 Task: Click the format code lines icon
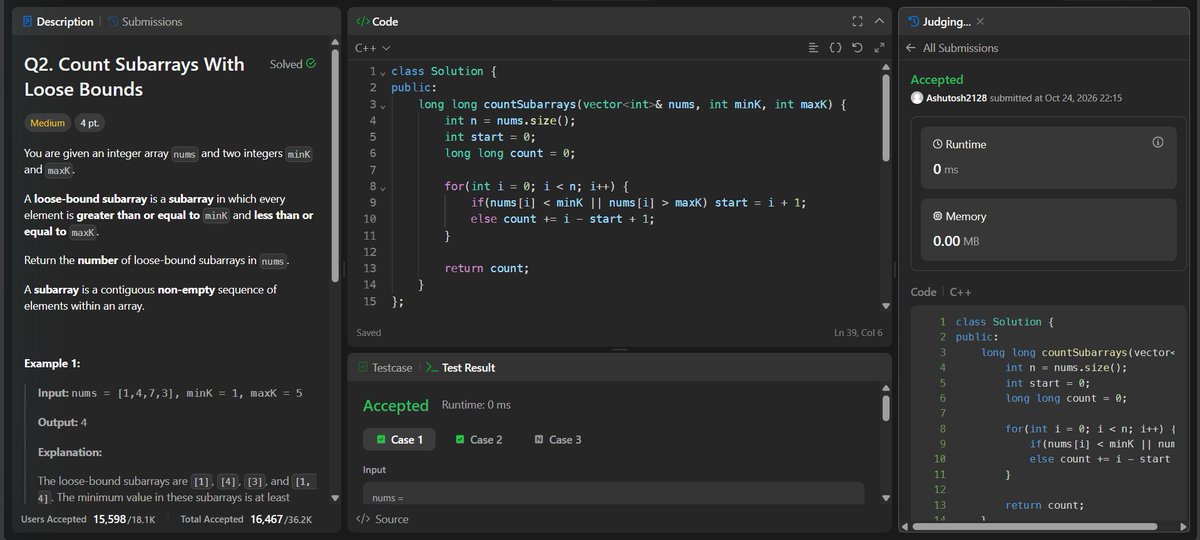coord(813,47)
